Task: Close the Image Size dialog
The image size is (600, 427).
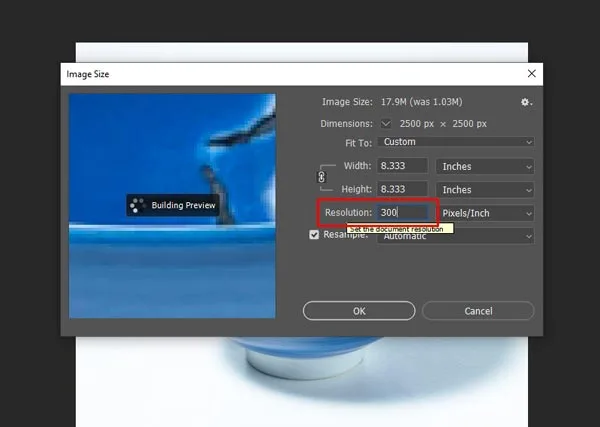Action: point(530,73)
